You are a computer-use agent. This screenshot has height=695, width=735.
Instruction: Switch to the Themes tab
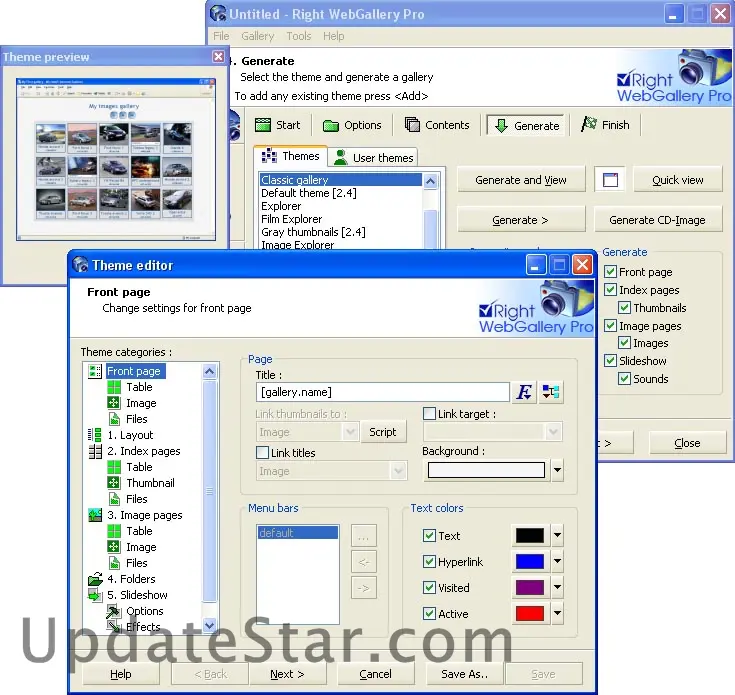pos(290,156)
